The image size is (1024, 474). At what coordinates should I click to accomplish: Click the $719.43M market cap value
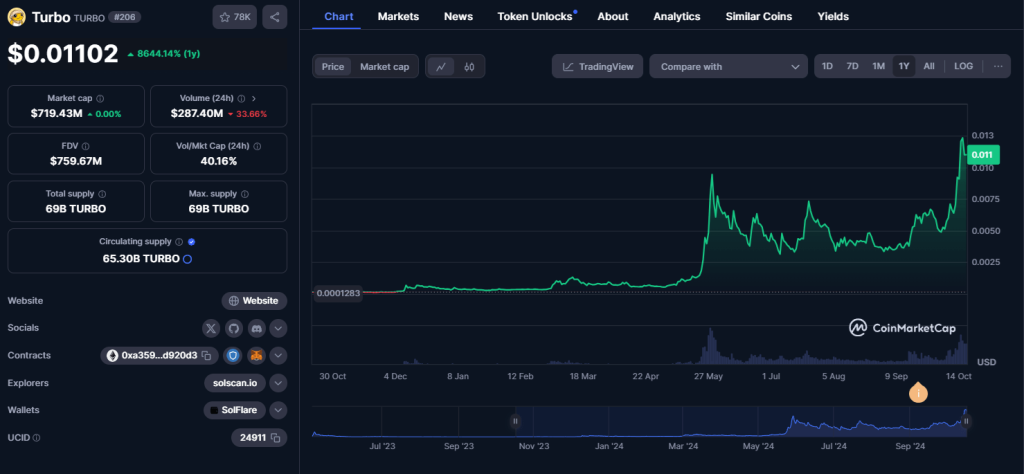[x=57, y=114]
